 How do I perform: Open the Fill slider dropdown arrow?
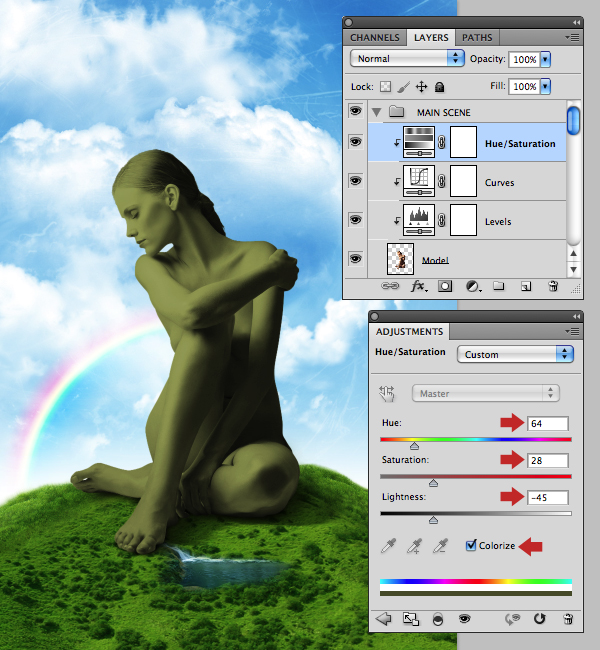pos(546,86)
